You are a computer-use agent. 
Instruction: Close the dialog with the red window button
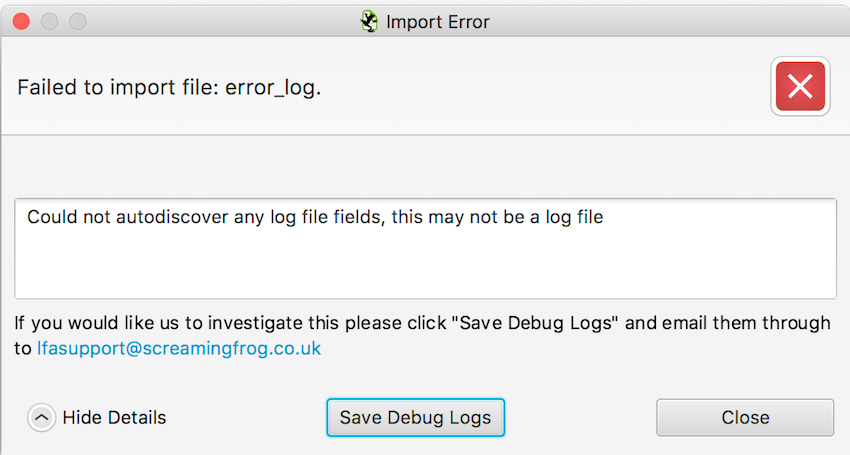(21, 21)
